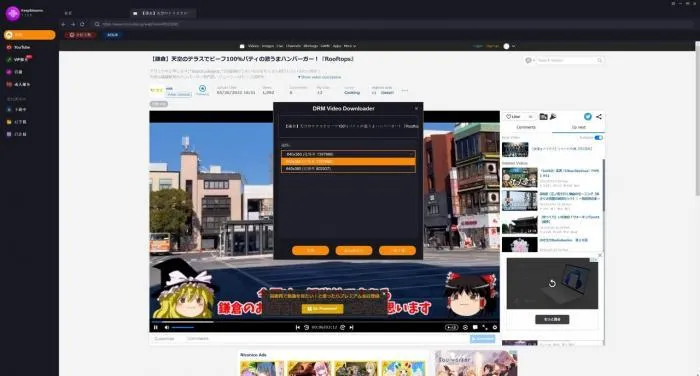700x376 pixels.
Task: Select the open Niconico browser tab
Action: tap(163, 13)
